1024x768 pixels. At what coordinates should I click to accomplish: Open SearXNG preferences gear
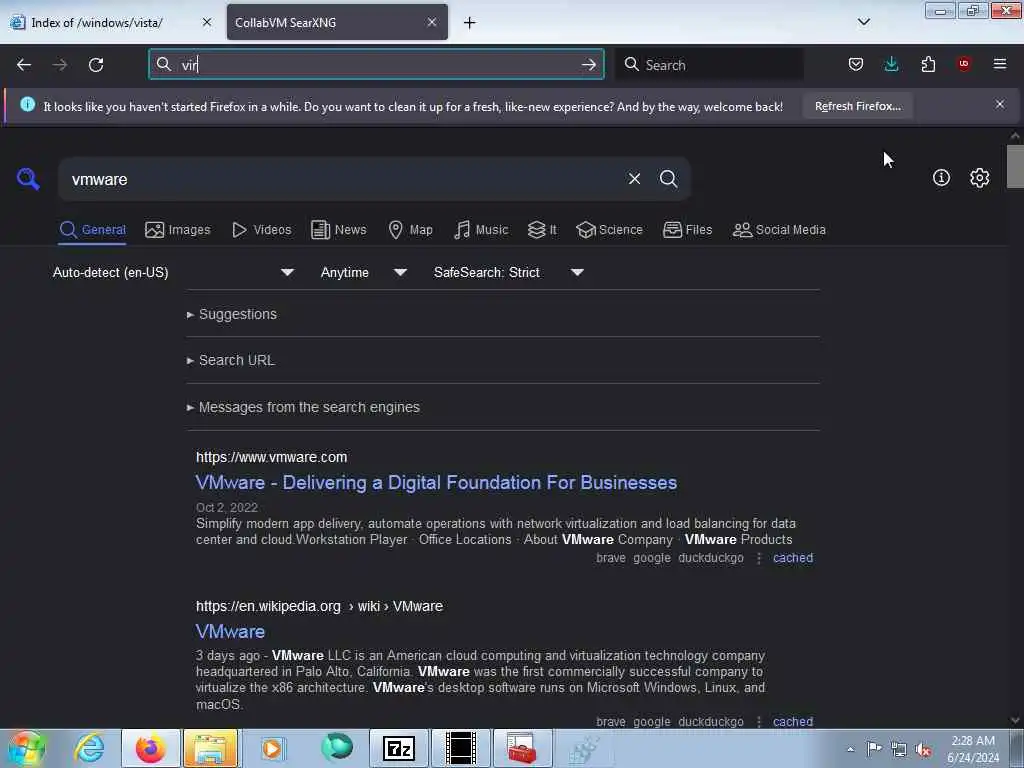click(x=980, y=178)
